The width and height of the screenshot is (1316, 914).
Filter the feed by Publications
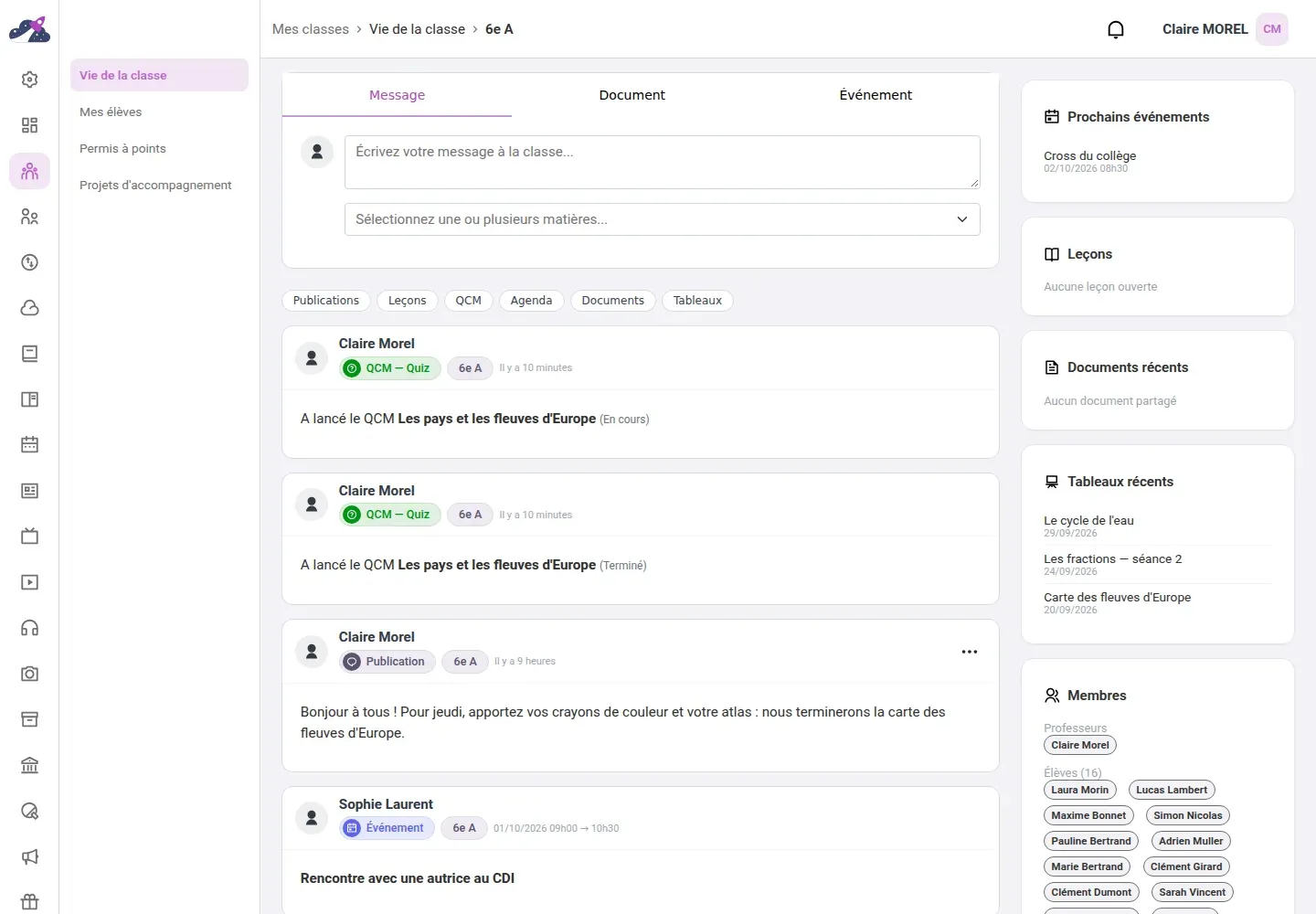coord(326,301)
